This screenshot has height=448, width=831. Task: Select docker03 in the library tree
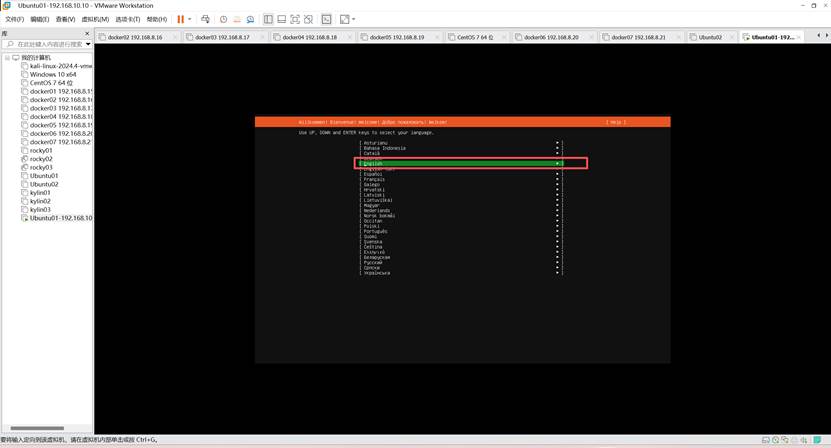(x=60, y=108)
